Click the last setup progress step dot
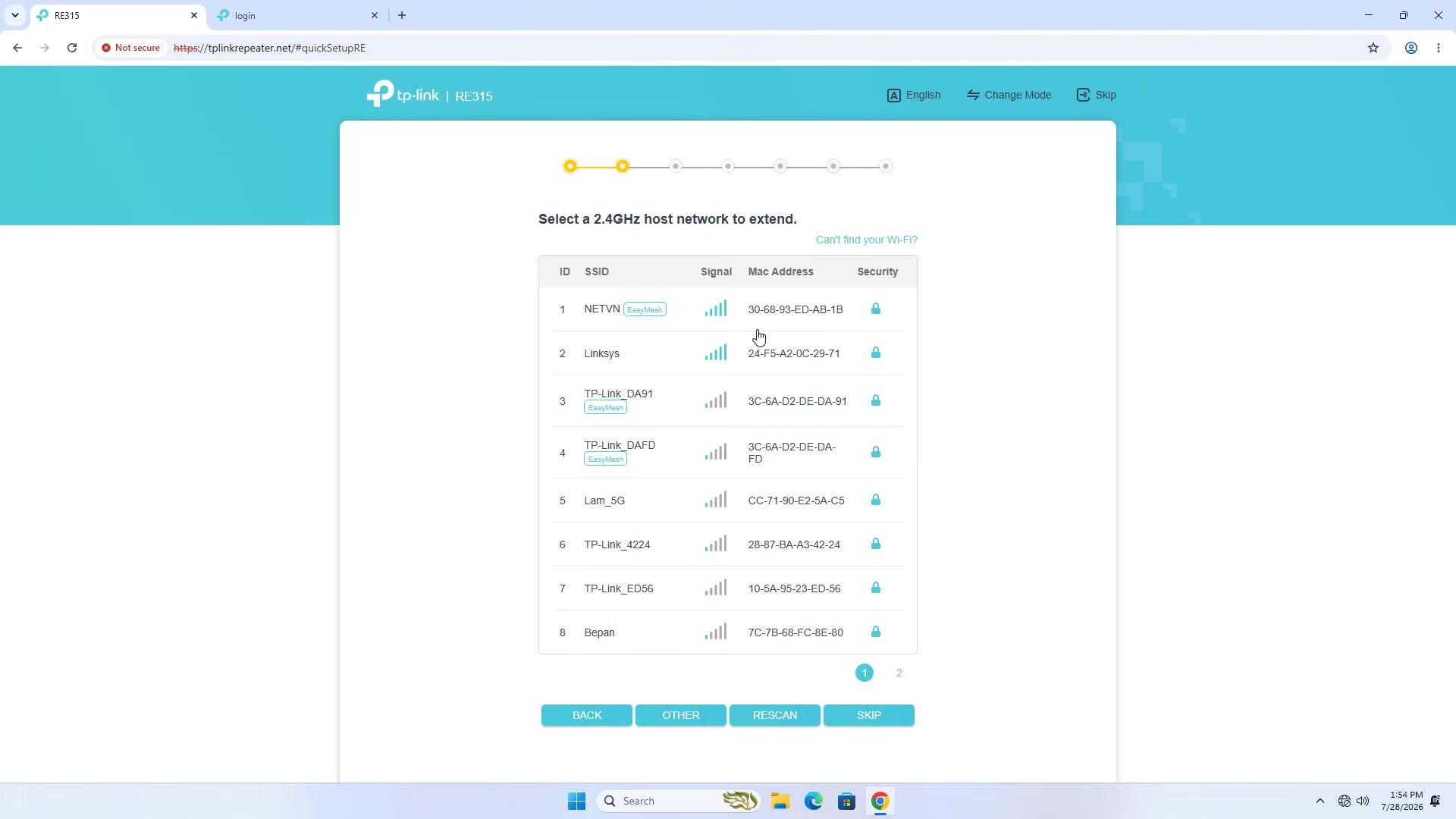1456x819 pixels. 886,166
